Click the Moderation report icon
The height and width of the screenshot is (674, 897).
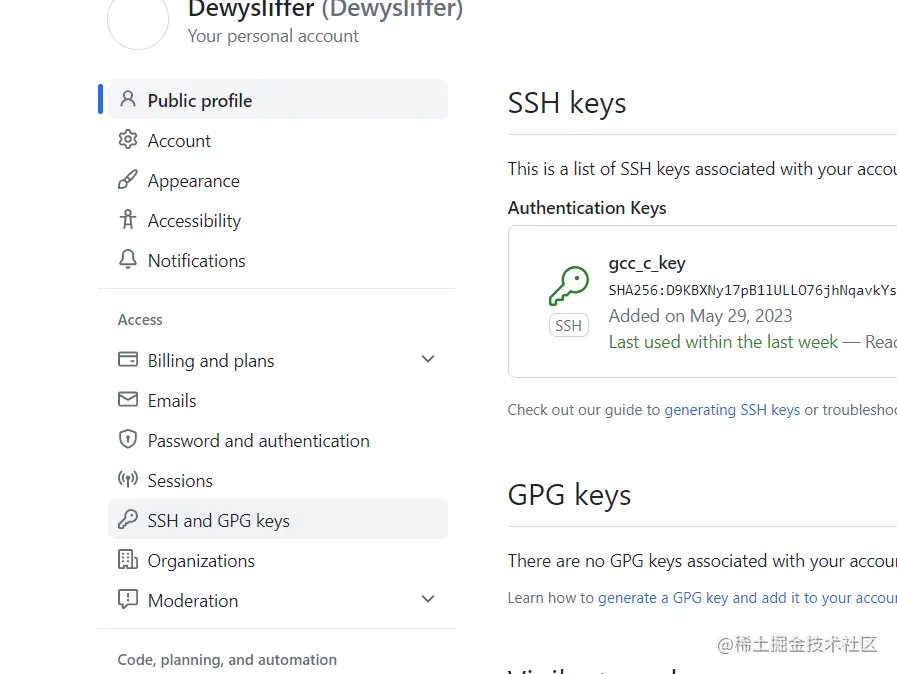click(127, 600)
